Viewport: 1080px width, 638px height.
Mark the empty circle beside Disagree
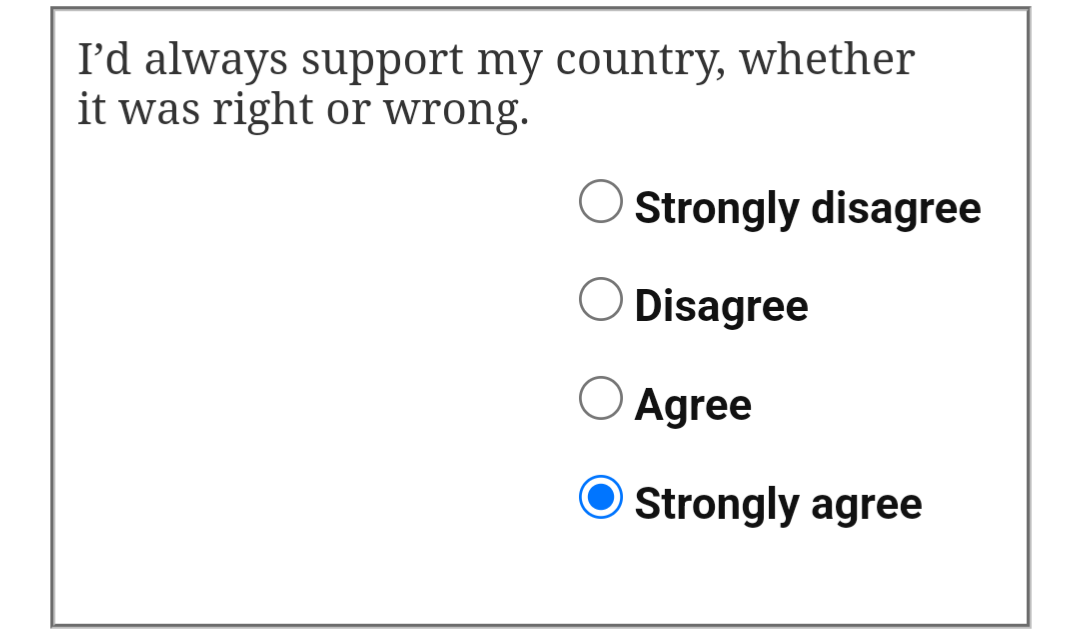tap(601, 299)
